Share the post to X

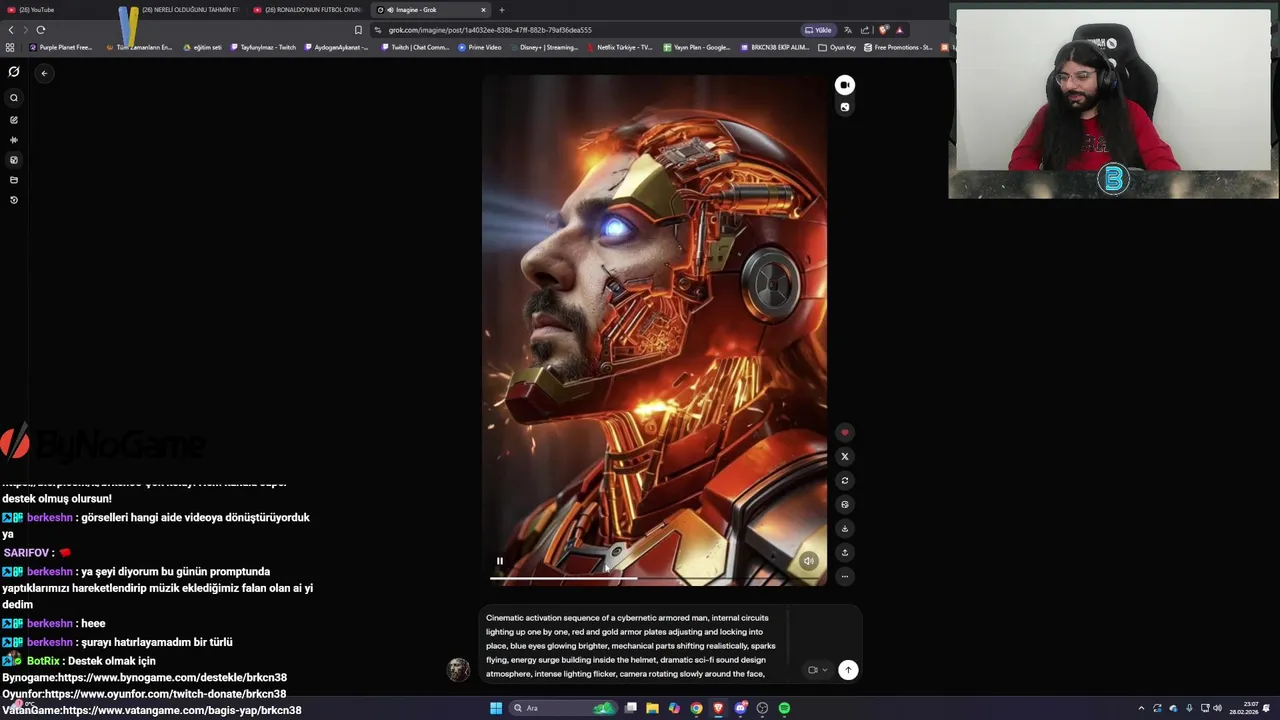tap(845, 456)
